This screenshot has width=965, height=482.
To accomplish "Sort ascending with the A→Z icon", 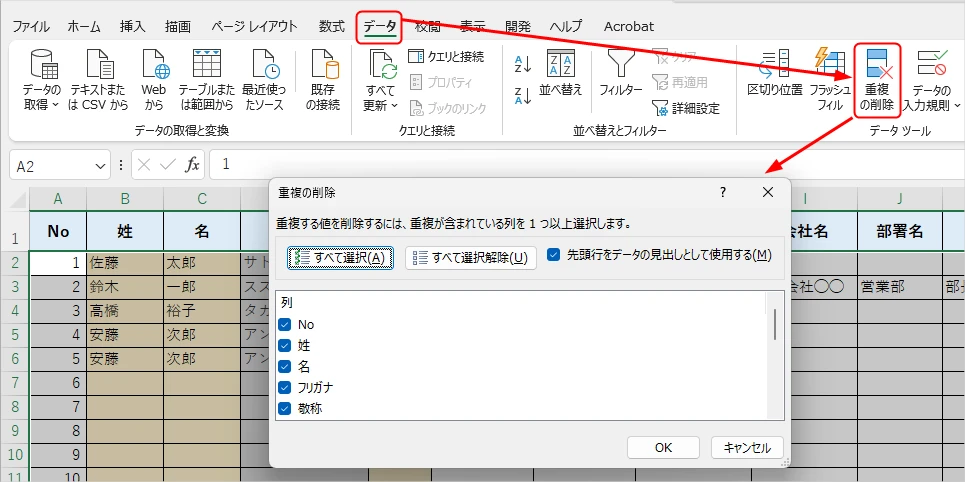I will [523, 63].
